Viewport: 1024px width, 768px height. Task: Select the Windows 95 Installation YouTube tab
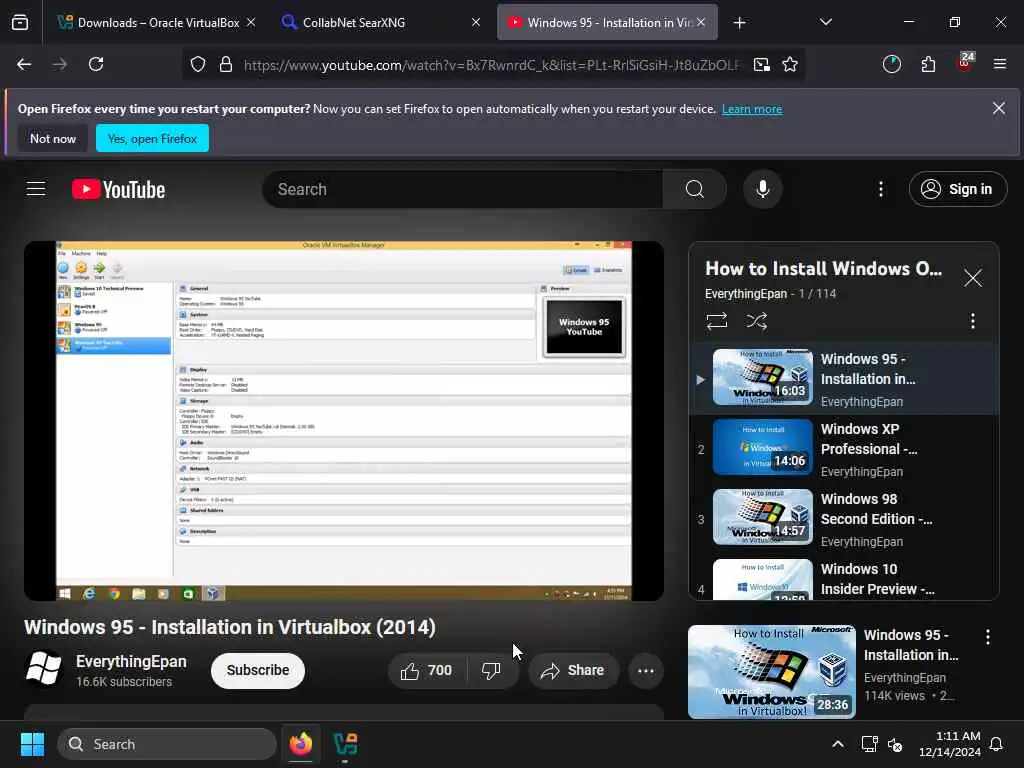600,22
